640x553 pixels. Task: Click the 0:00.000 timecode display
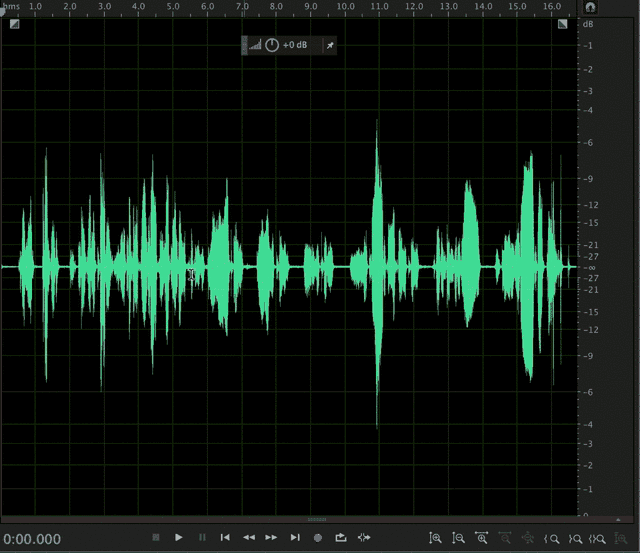point(32,539)
